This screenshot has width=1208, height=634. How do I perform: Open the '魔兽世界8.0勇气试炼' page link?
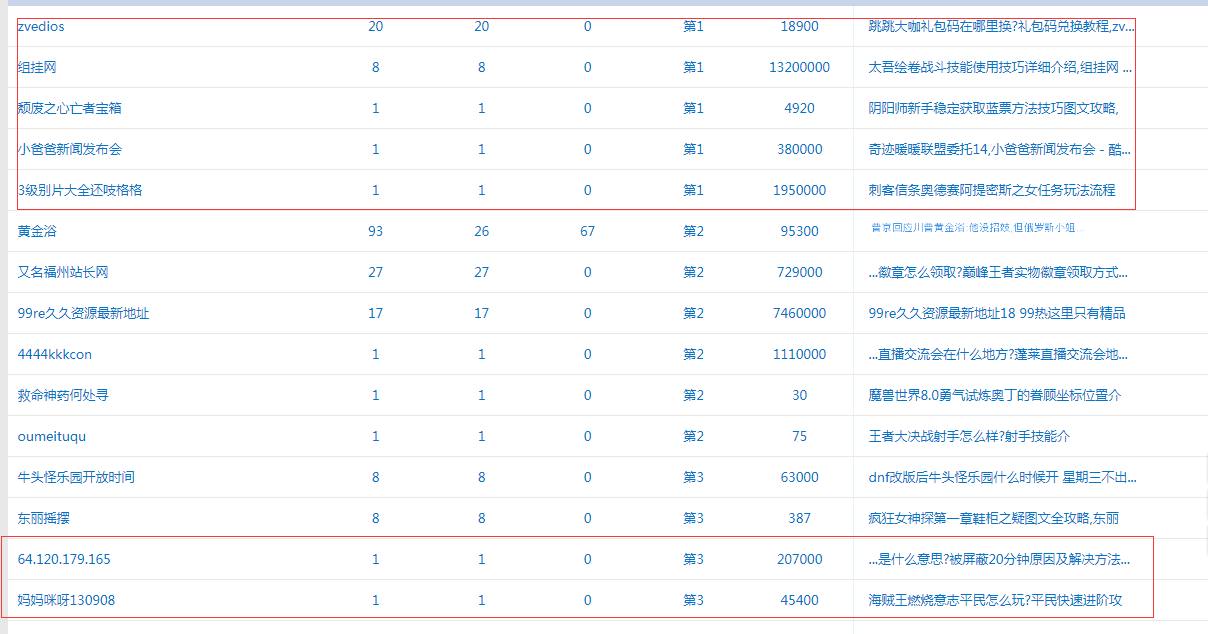pyautogui.click(x=994, y=396)
